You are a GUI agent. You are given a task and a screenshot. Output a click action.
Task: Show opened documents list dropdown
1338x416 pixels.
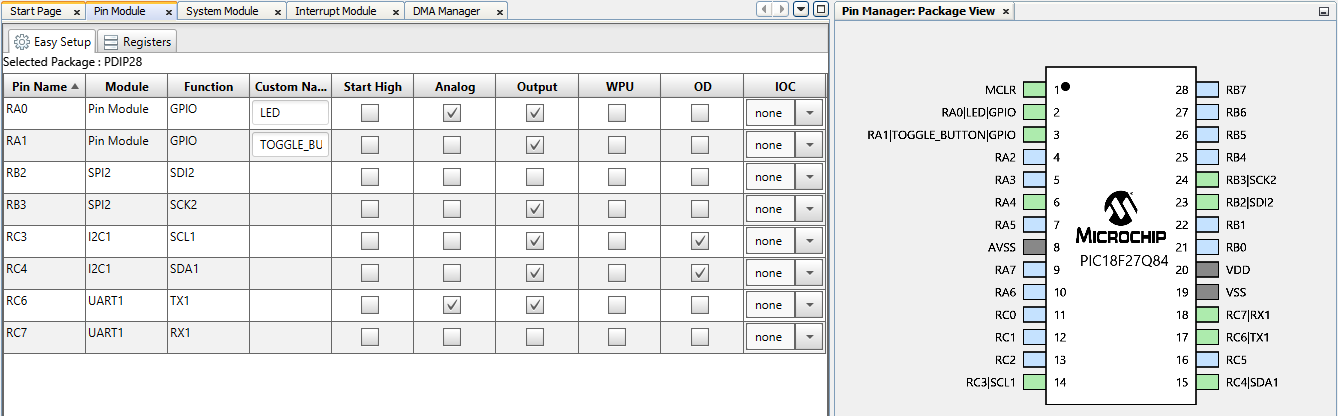801,10
